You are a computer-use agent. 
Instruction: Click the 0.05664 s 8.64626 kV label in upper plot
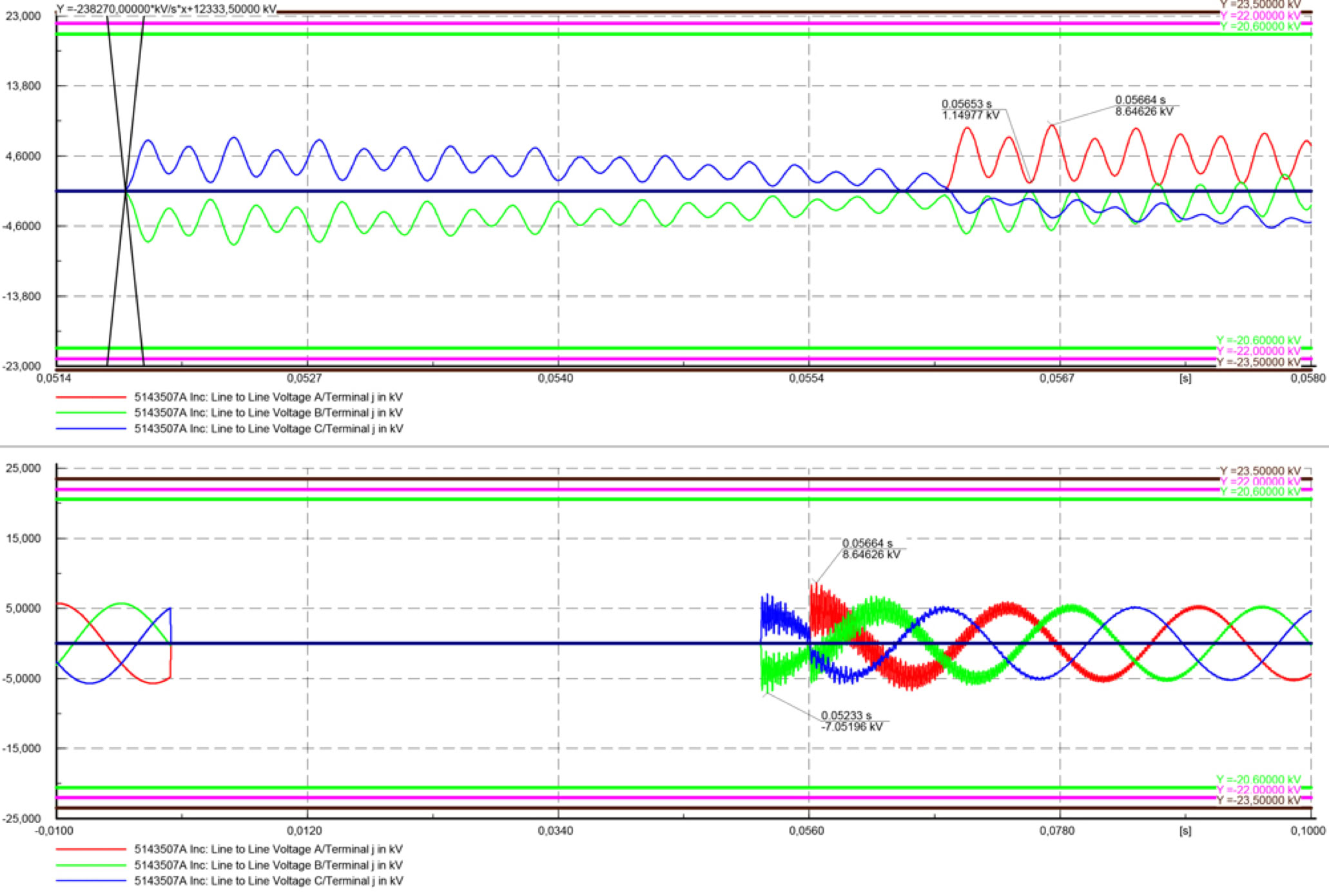[x=1143, y=106]
